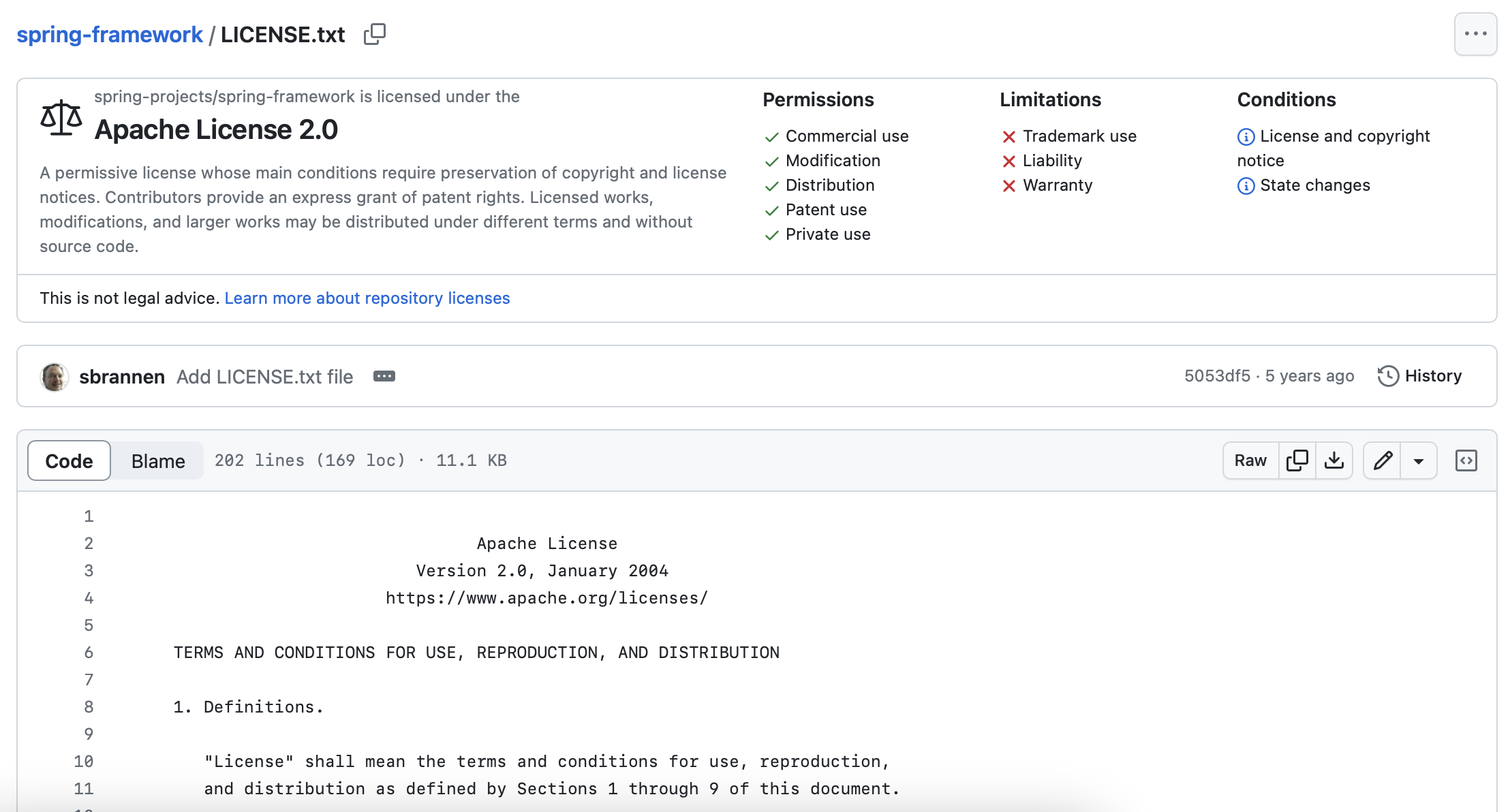This screenshot has height=812, width=1510.
Task: Click the scales license icon
Action: (x=61, y=118)
